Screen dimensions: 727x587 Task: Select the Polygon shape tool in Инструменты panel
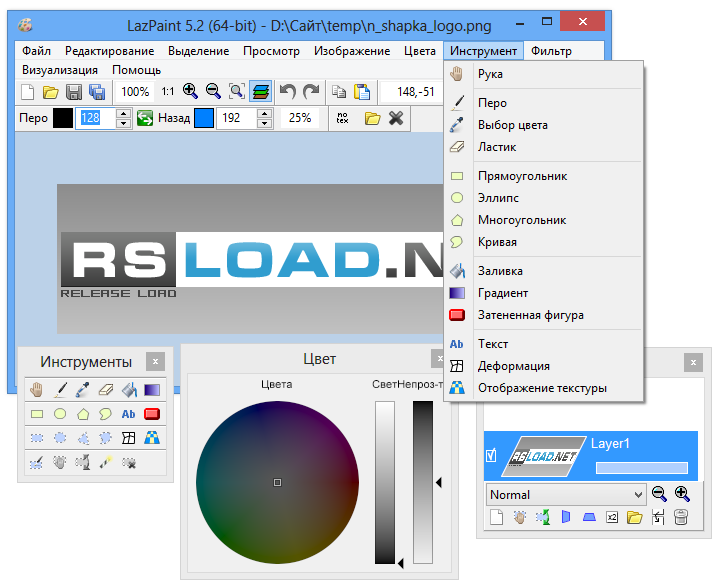pos(83,414)
